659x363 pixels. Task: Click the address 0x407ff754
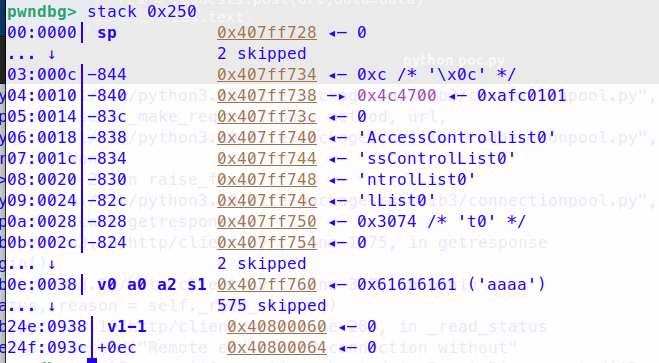pos(266,243)
